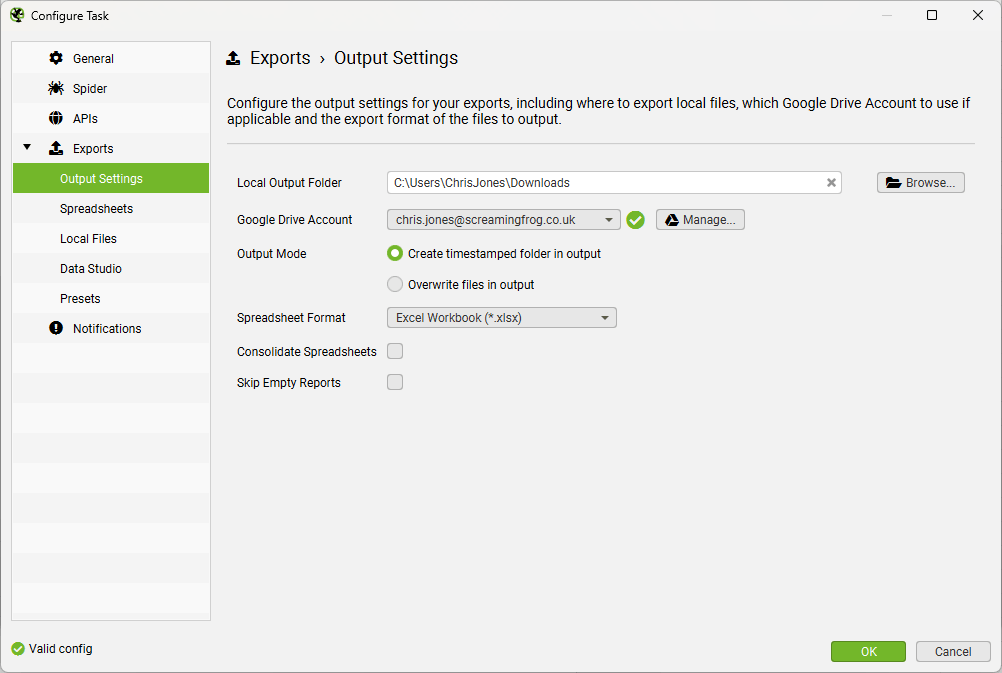Screen dimensions: 1002x673
Task: Select Create timestamped folder in output
Action: coord(395,254)
